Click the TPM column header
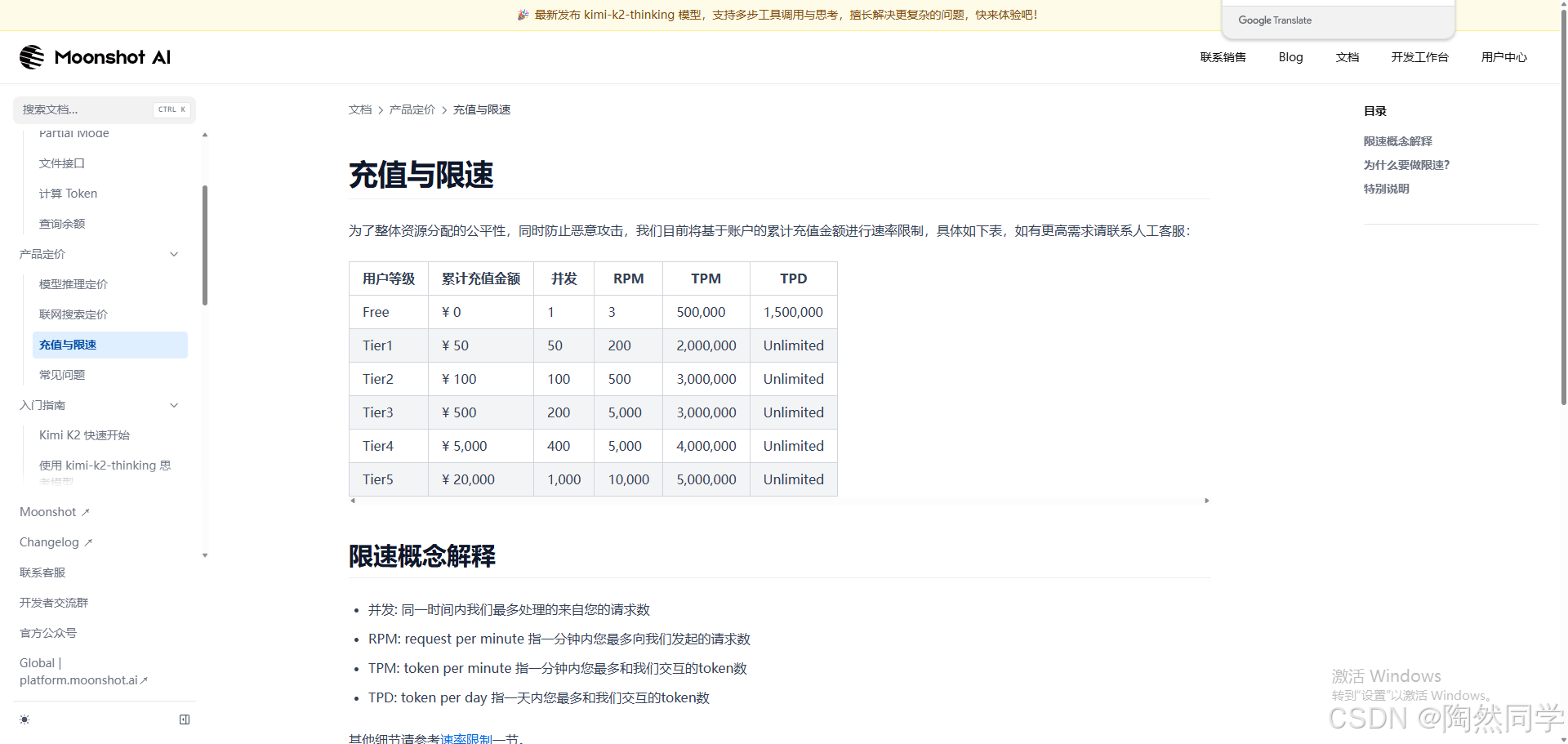The image size is (1568, 744). [x=706, y=278]
